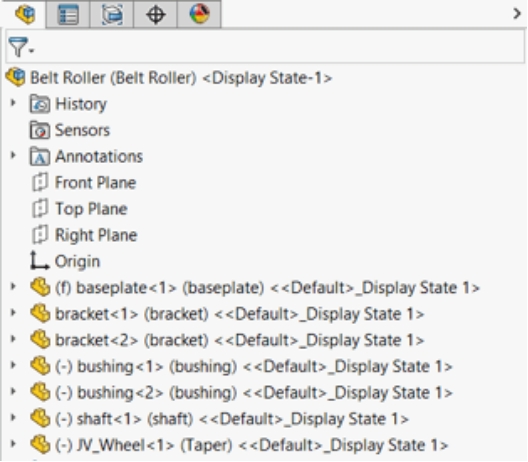
Task: Expand the History folder
Action: pos(13,103)
